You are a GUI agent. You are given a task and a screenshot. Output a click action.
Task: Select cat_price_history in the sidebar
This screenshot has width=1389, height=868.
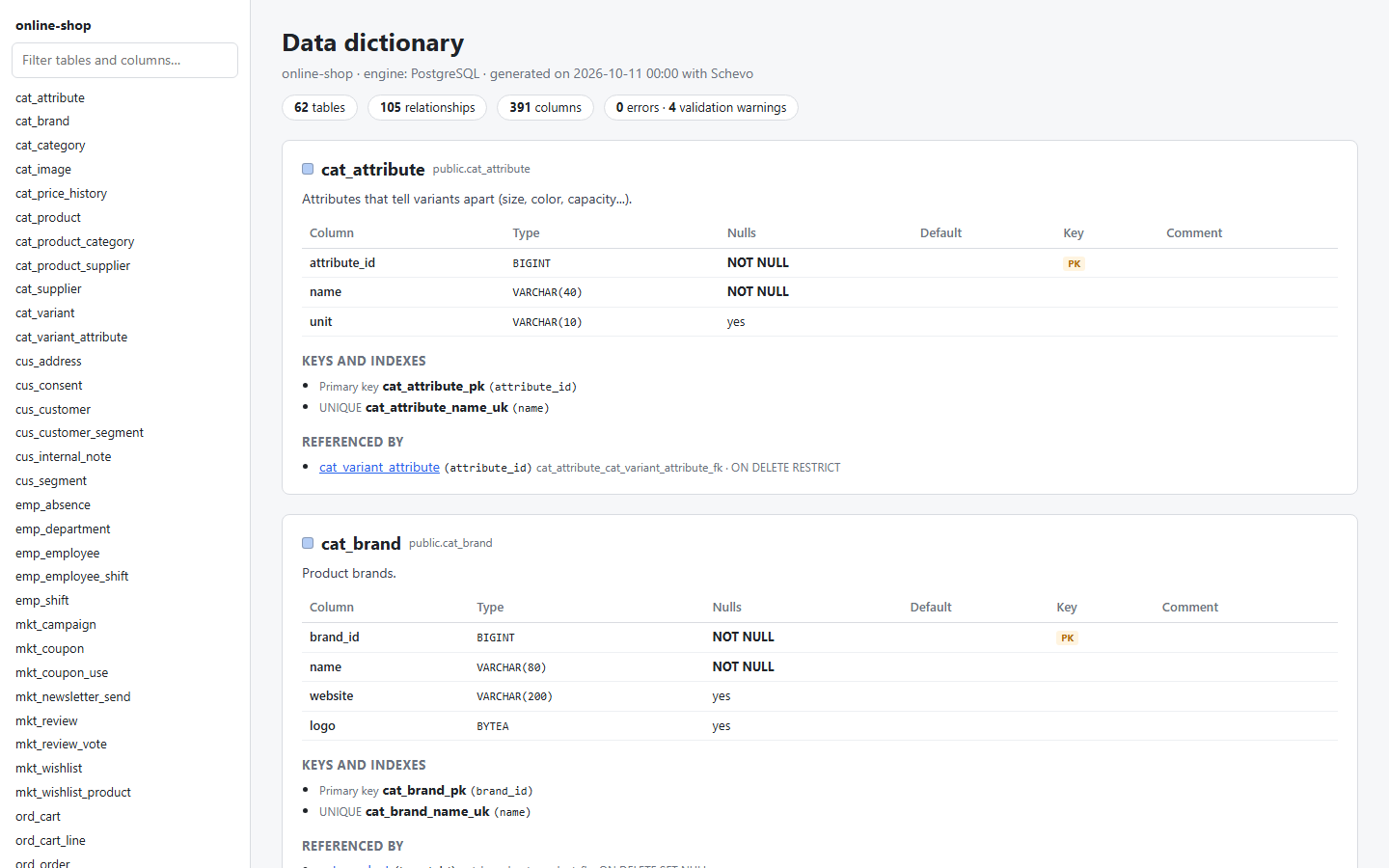click(x=61, y=194)
